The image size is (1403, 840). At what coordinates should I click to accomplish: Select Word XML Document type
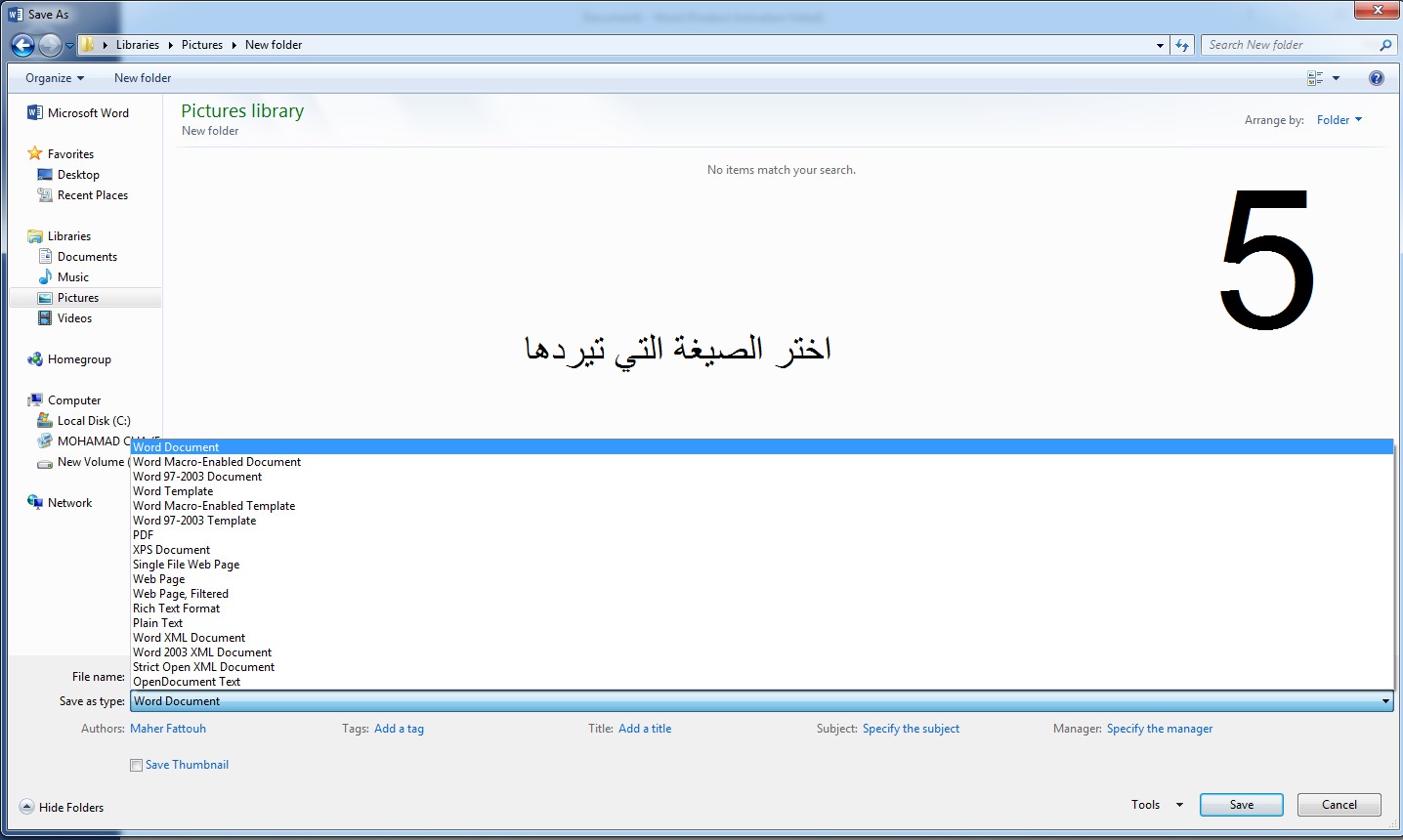[x=190, y=638]
